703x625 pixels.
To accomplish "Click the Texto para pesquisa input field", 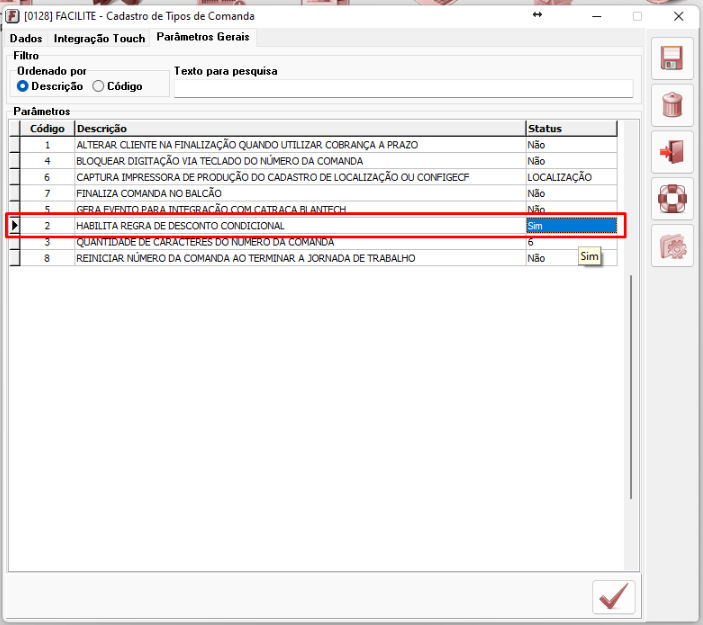I will point(404,89).
